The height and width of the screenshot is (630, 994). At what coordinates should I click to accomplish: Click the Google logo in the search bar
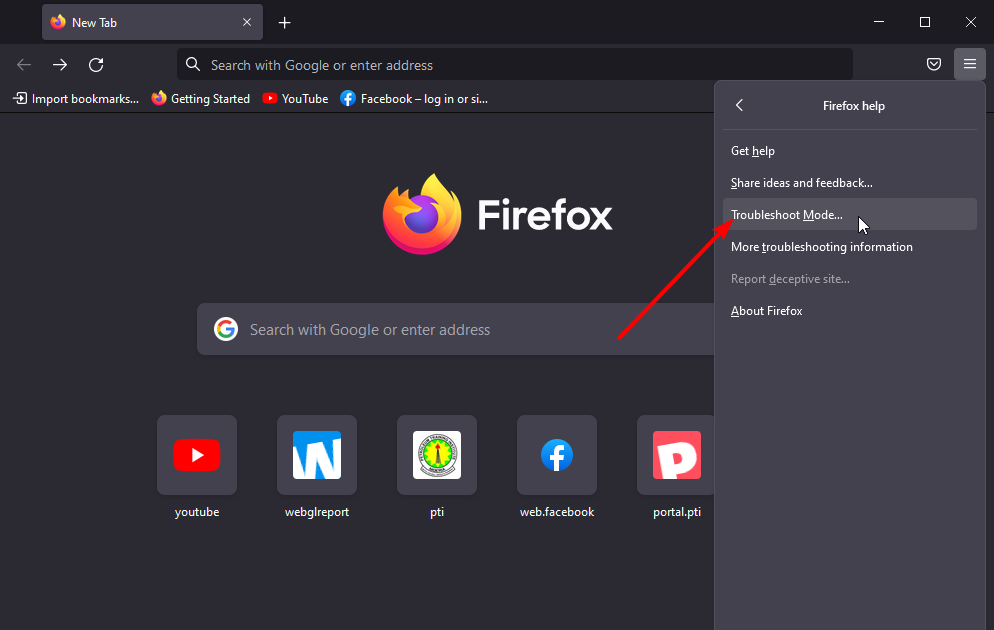pyautogui.click(x=226, y=328)
